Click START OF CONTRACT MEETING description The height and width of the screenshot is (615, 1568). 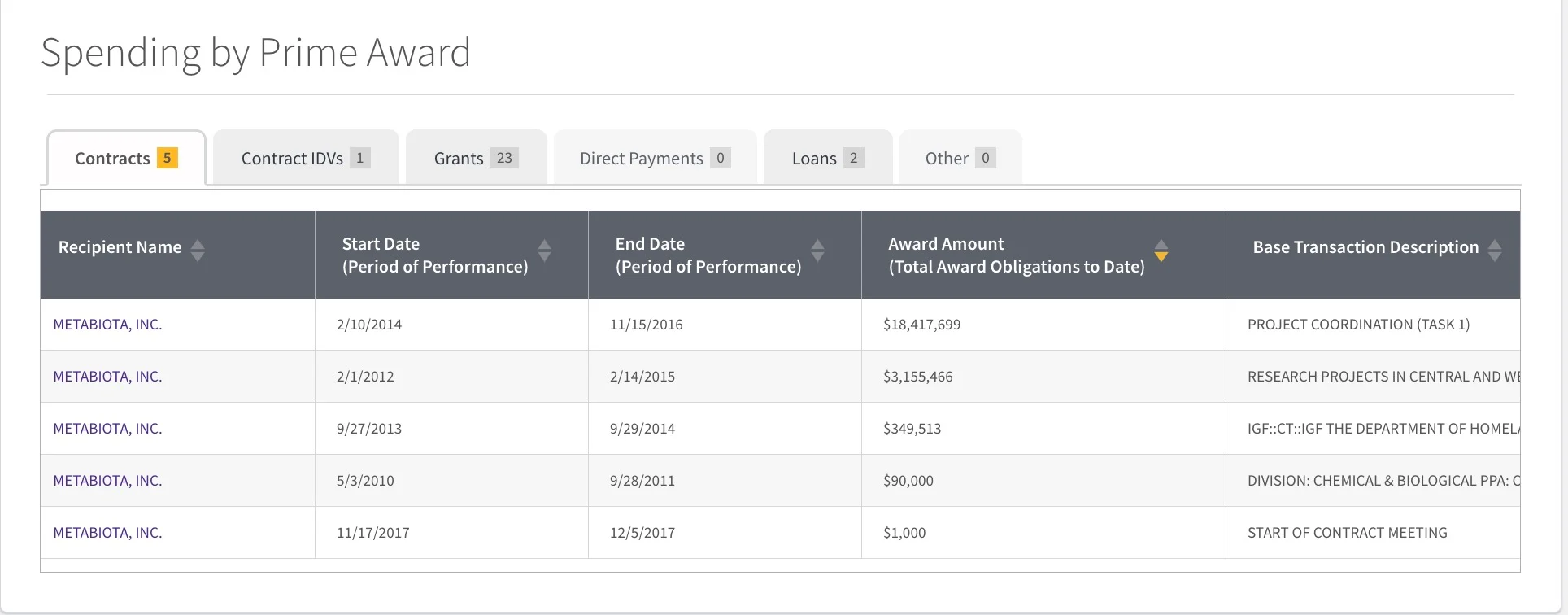pyautogui.click(x=1348, y=533)
